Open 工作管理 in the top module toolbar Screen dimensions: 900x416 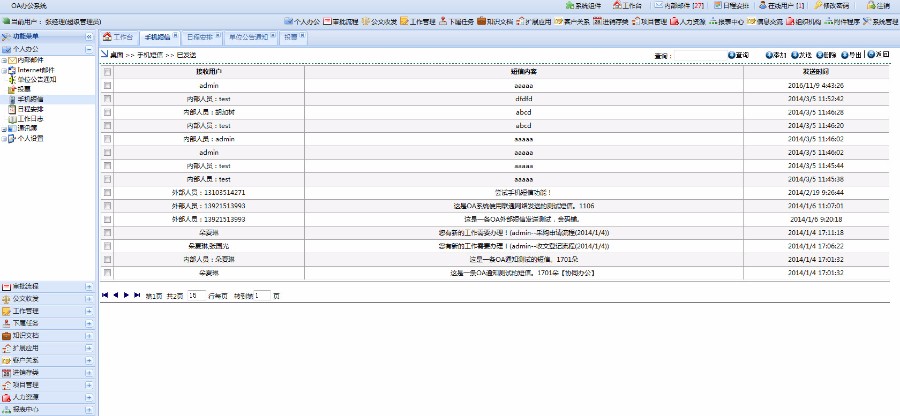tap(418, 21)
